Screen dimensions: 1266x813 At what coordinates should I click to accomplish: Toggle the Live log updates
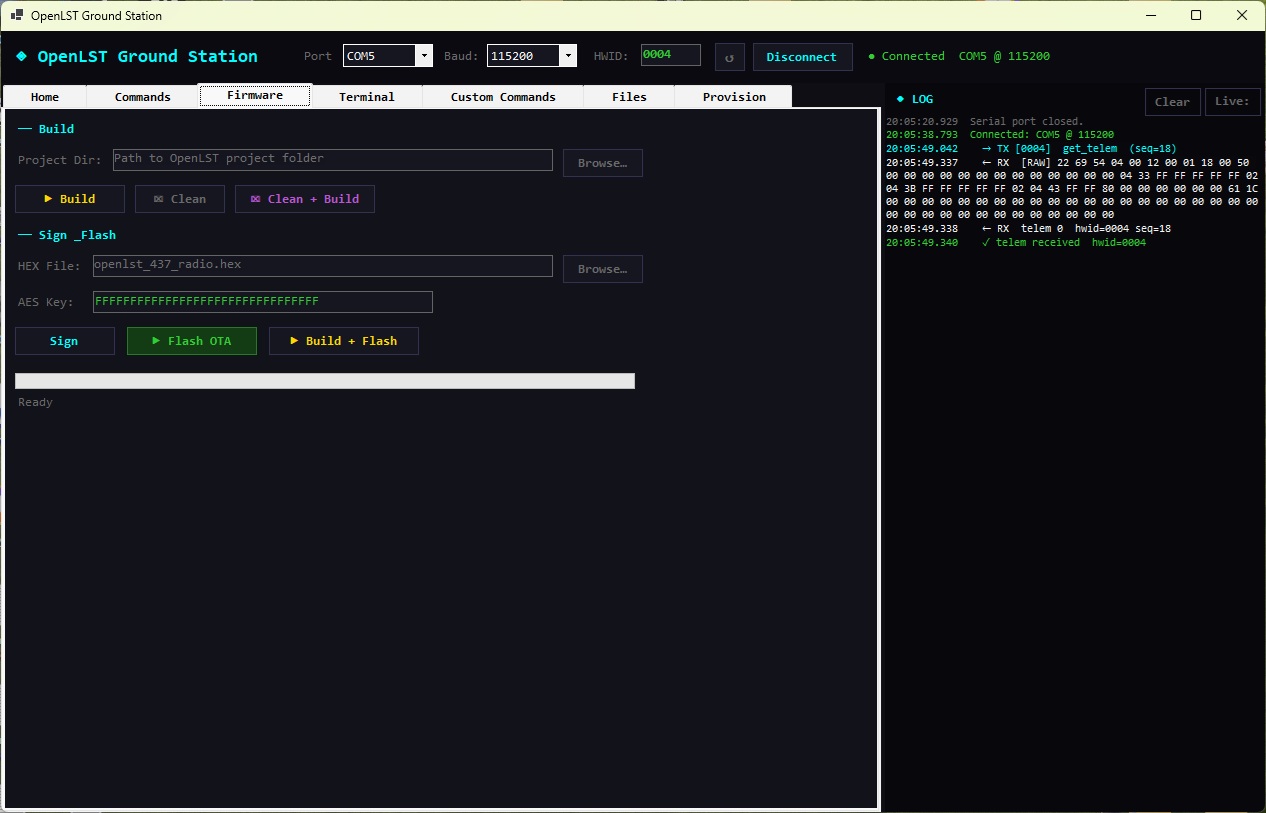coord(1232,101)
